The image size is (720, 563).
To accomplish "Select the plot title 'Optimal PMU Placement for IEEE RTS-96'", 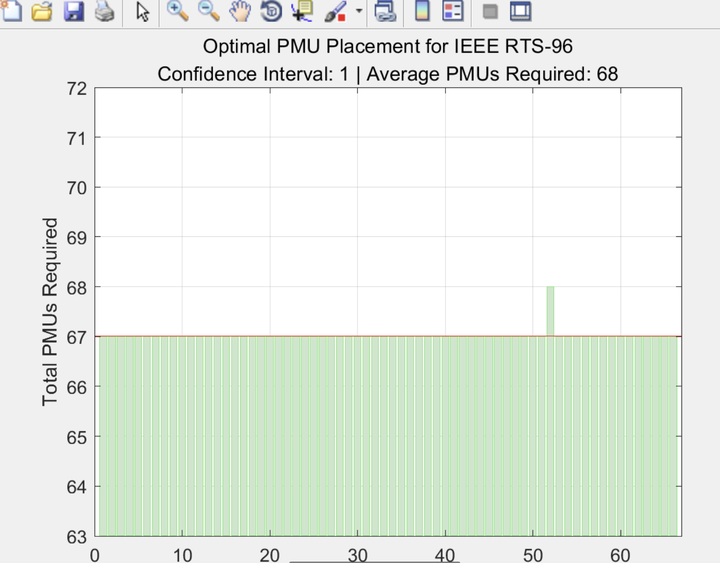I will [x=388, y=46].
